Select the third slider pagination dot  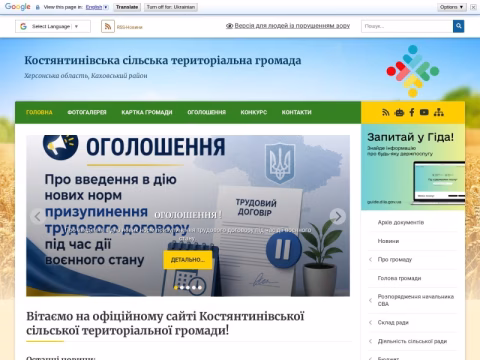[188, 287]
